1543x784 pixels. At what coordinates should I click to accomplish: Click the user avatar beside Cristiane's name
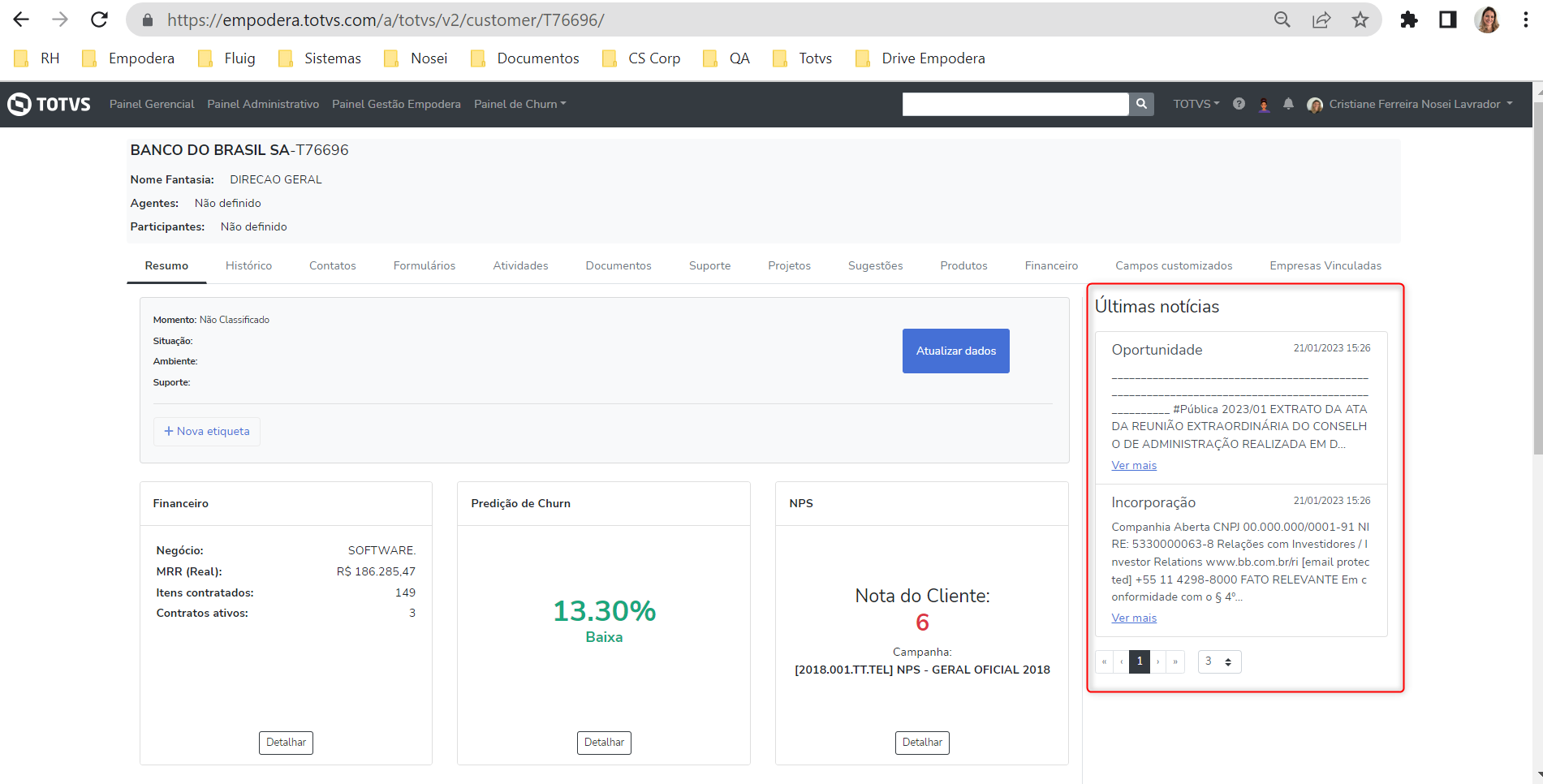click(x=1315, y=105)
